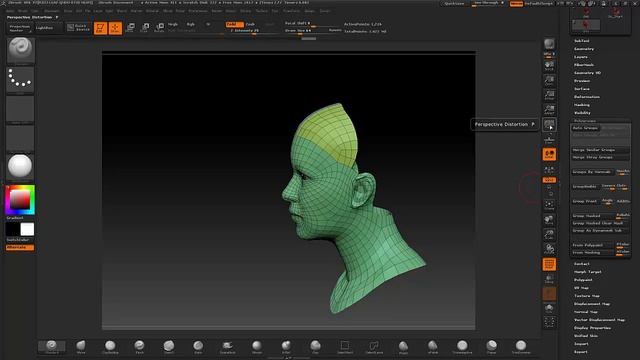This screenshot has height=360, width=640.
Task: Click the Scale view icon in right shelf
Action: pyautogui.click(x=549, y=235)
